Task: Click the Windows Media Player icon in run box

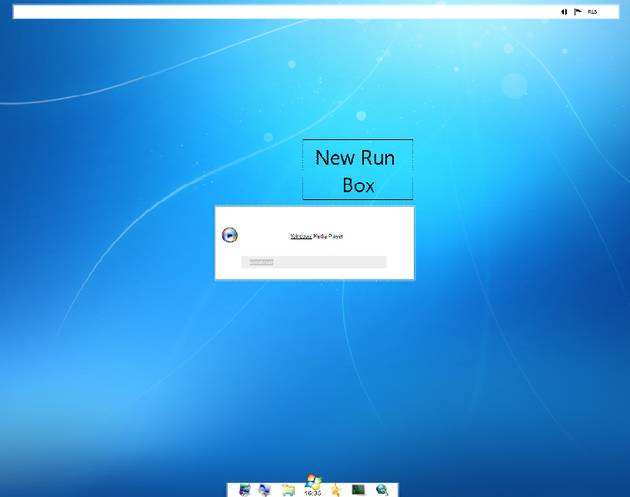Action: 230,235
